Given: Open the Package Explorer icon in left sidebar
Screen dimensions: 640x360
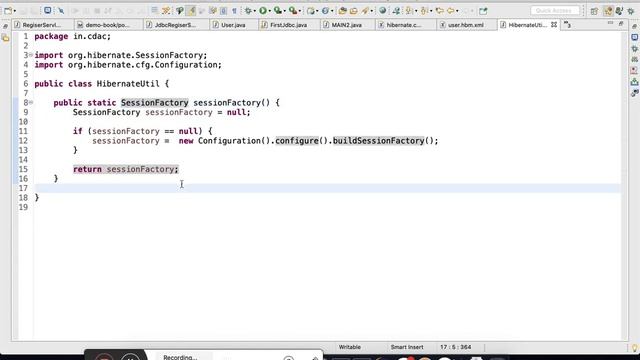Looking at the screenshot, I should (5, 38).
